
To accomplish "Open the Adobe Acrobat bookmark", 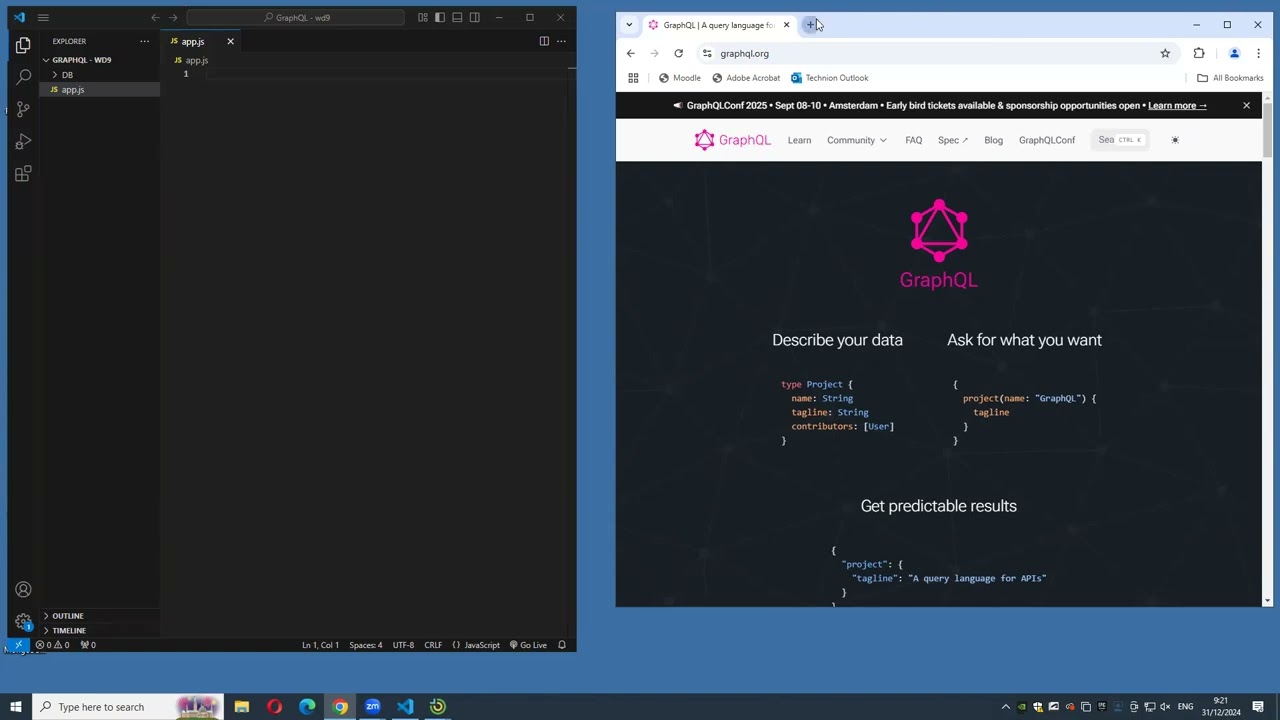I will point(746,78).
